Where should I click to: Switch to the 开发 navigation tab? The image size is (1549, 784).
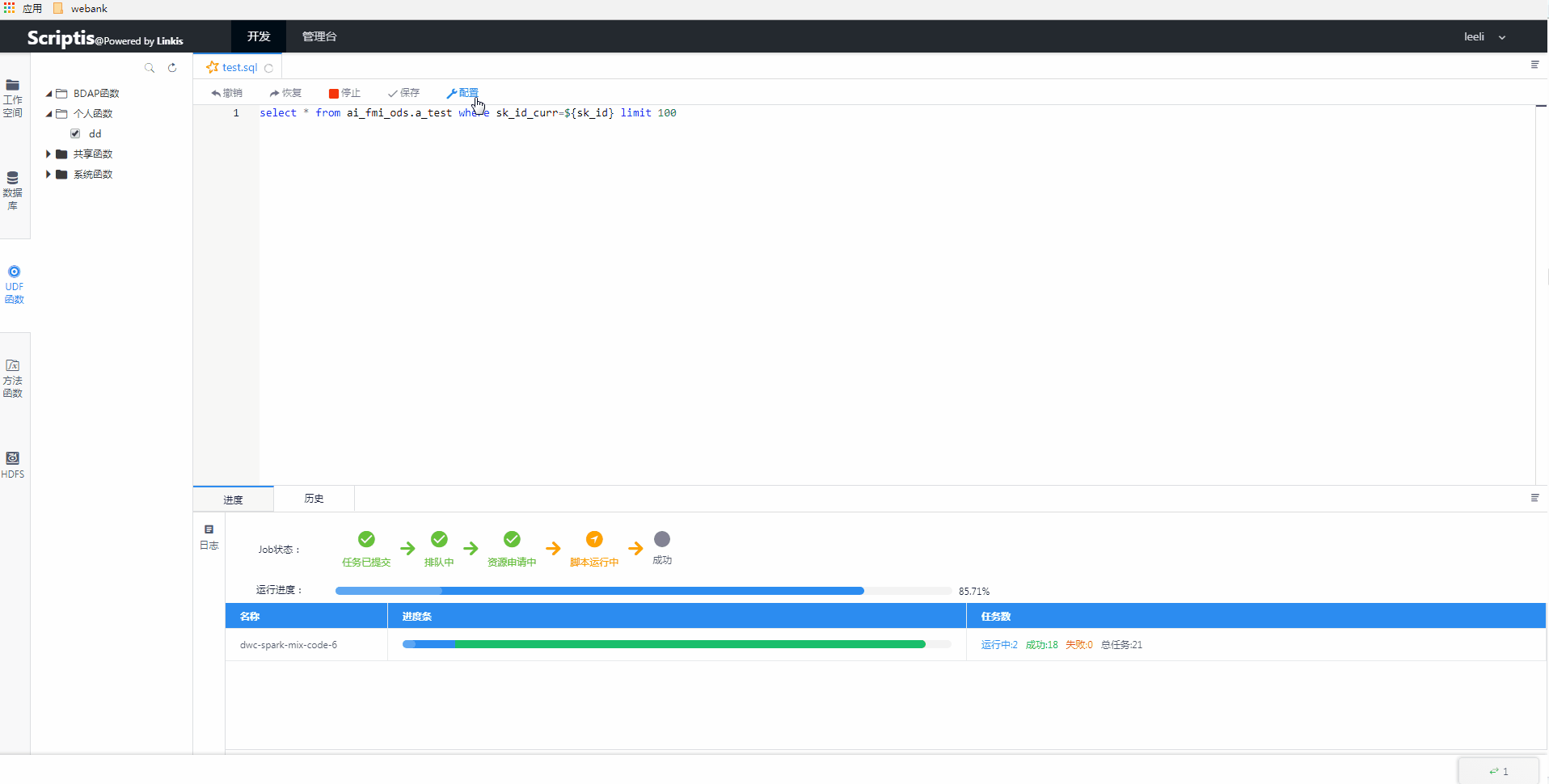coord(259,37)
